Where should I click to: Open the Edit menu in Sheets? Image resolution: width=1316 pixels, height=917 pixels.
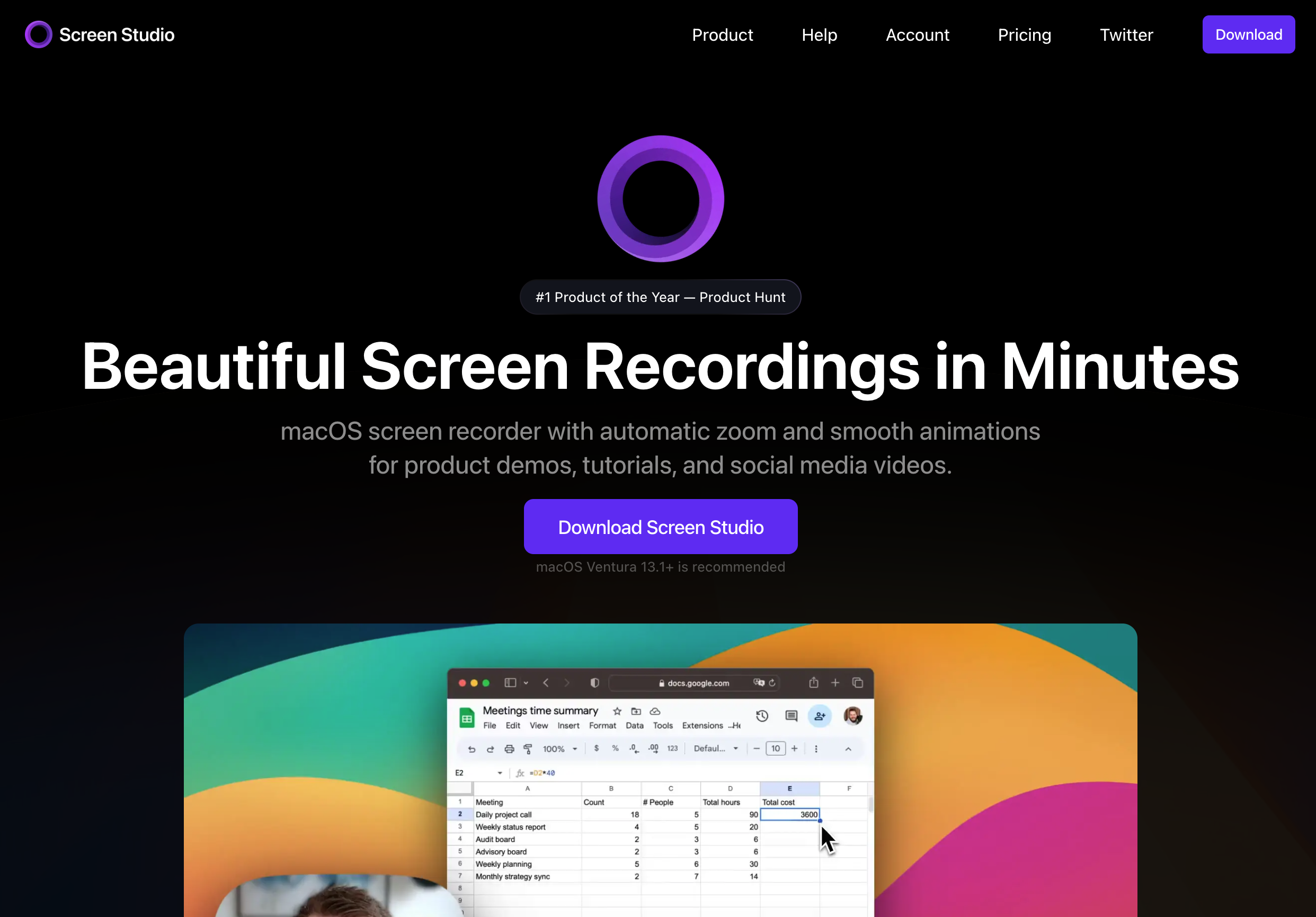tap(512, 726)
